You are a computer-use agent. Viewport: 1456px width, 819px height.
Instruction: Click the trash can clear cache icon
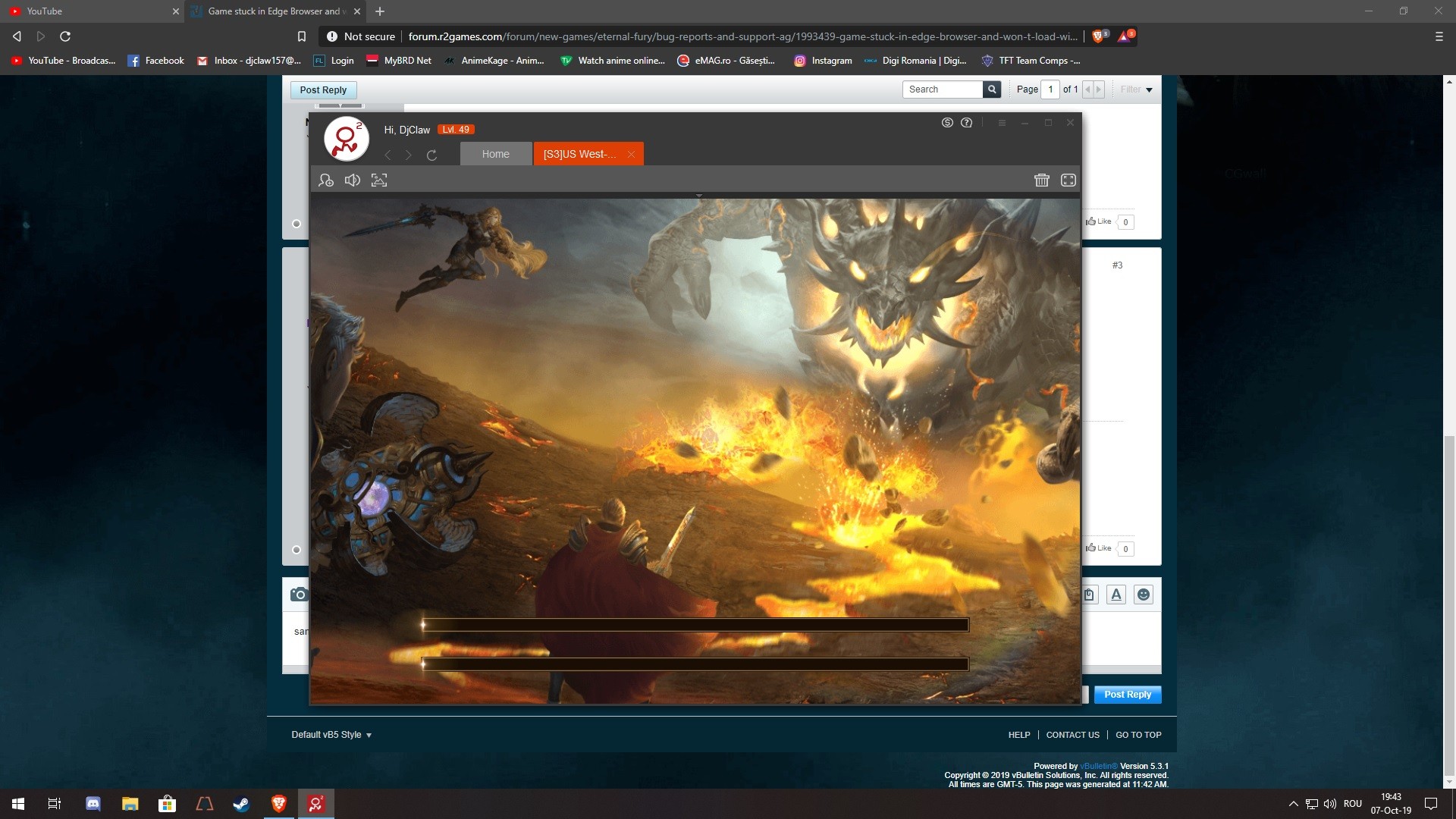[1041, 180]
